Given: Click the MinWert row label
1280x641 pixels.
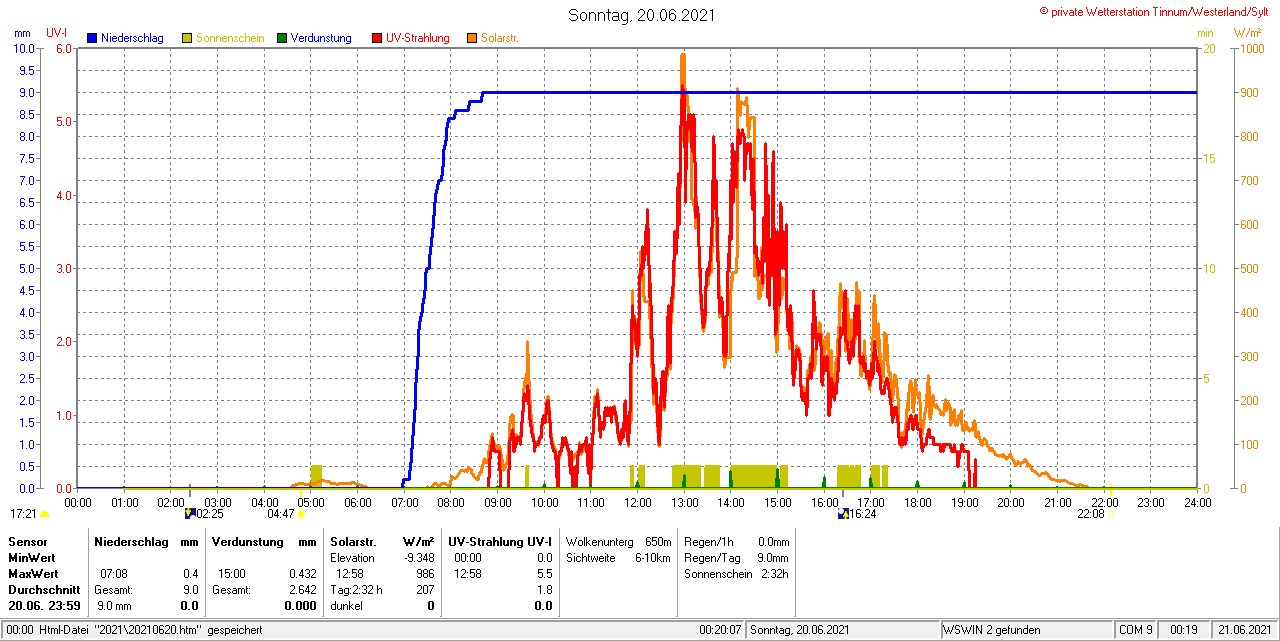Looking at the screenshot, I should [x=31, y=557].
